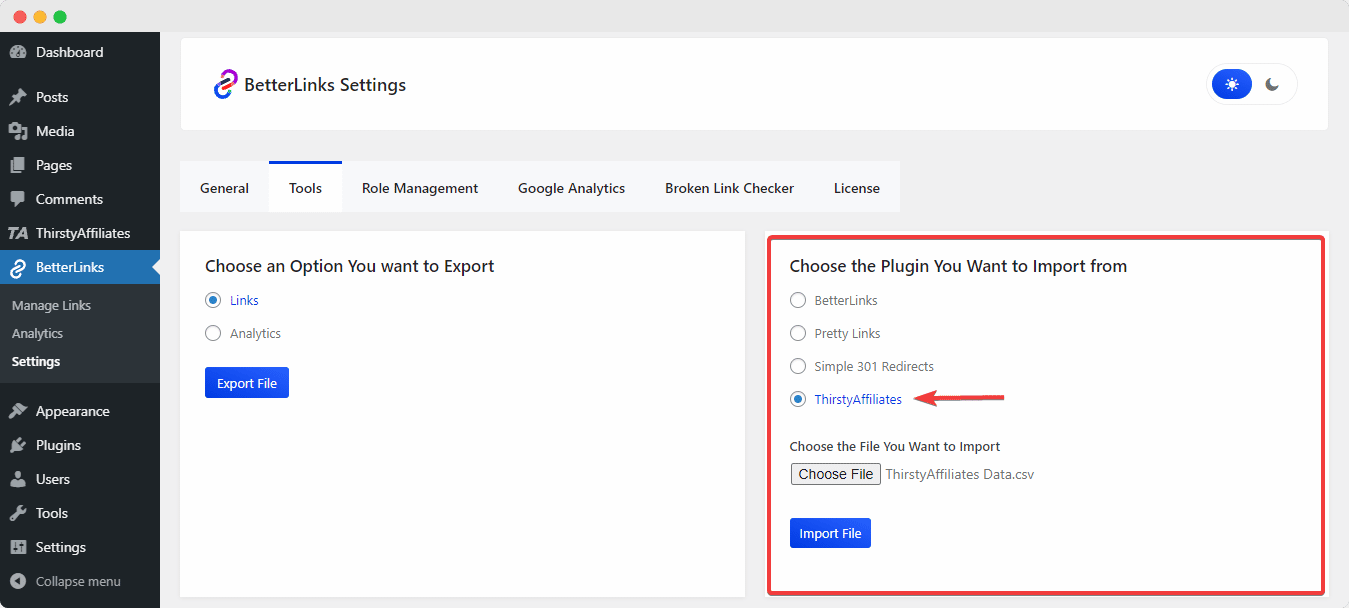Click the Comments speech bubble icon
This screenshot has height=608, width=1349.
click(x=18, y=199)
